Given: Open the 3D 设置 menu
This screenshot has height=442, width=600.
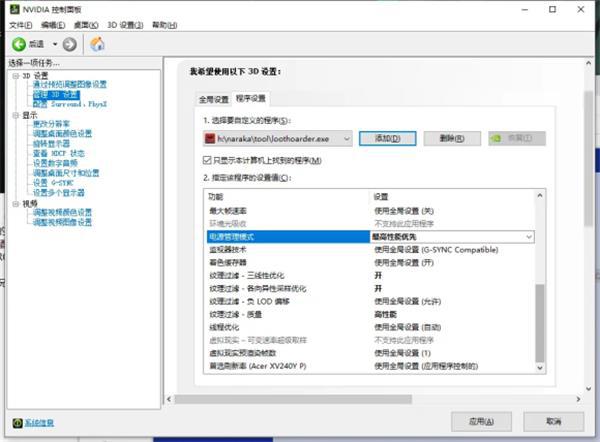Looking at the screenshot, I should [x=125, y=24].
